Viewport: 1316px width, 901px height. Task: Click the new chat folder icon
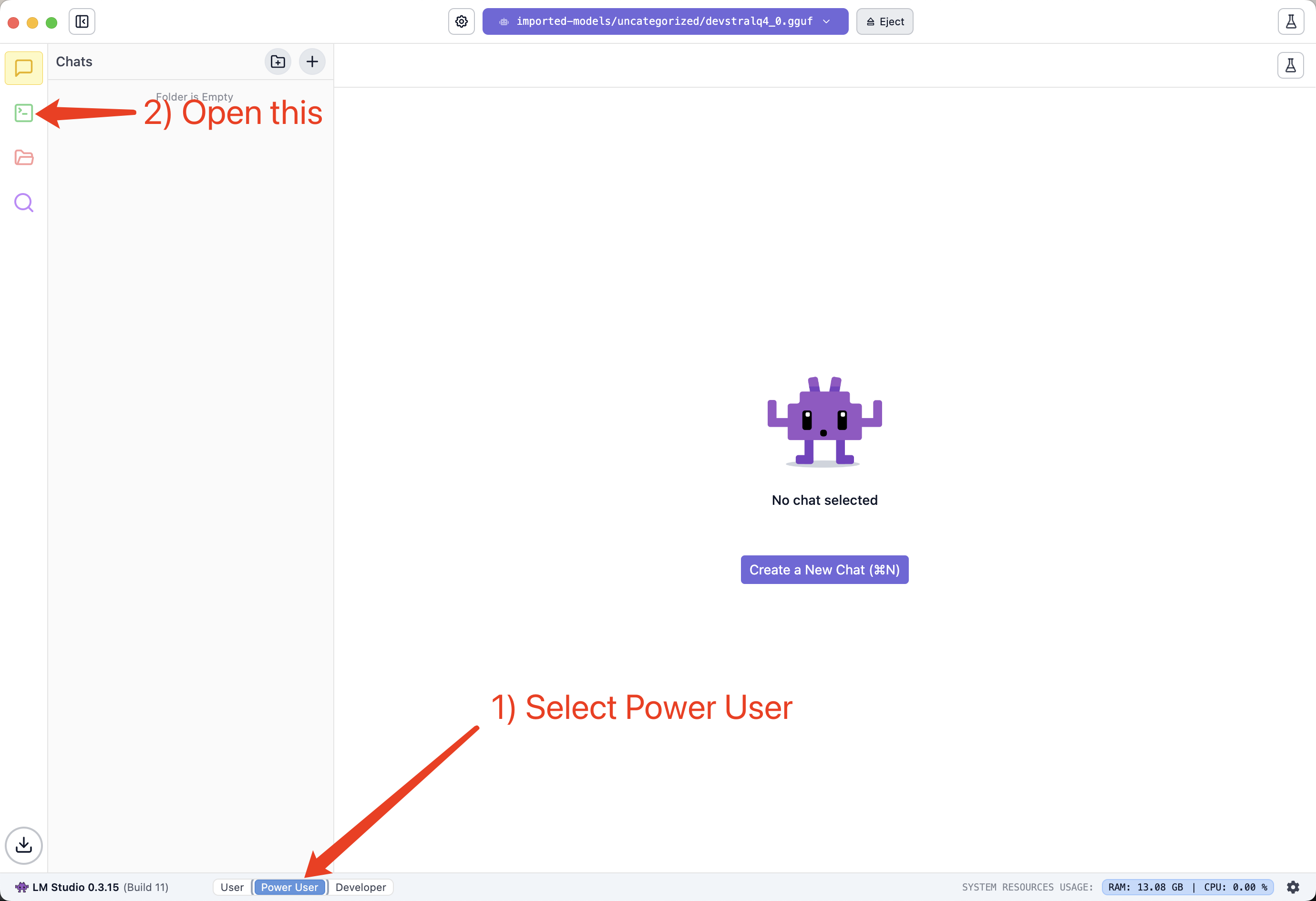(x=278, y=61)
